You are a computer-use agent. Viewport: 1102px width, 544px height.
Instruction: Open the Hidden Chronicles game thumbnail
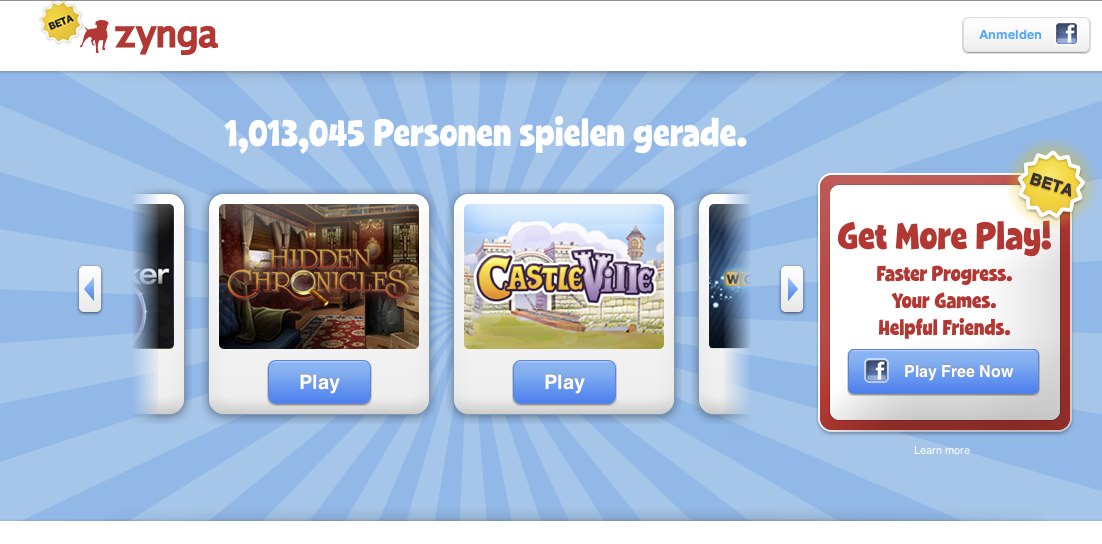coord(319,276)
